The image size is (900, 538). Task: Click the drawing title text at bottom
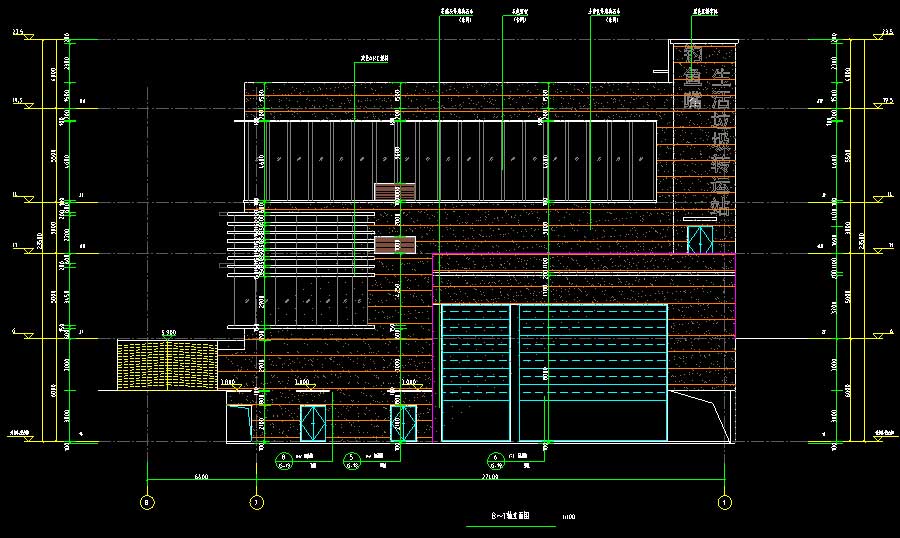tap(510, 517)
